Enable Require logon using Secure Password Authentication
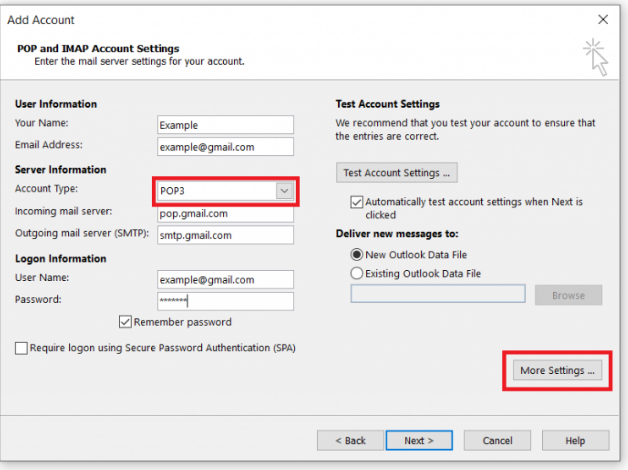This screenshot has height=470, width=628. (x=21, y=348)
